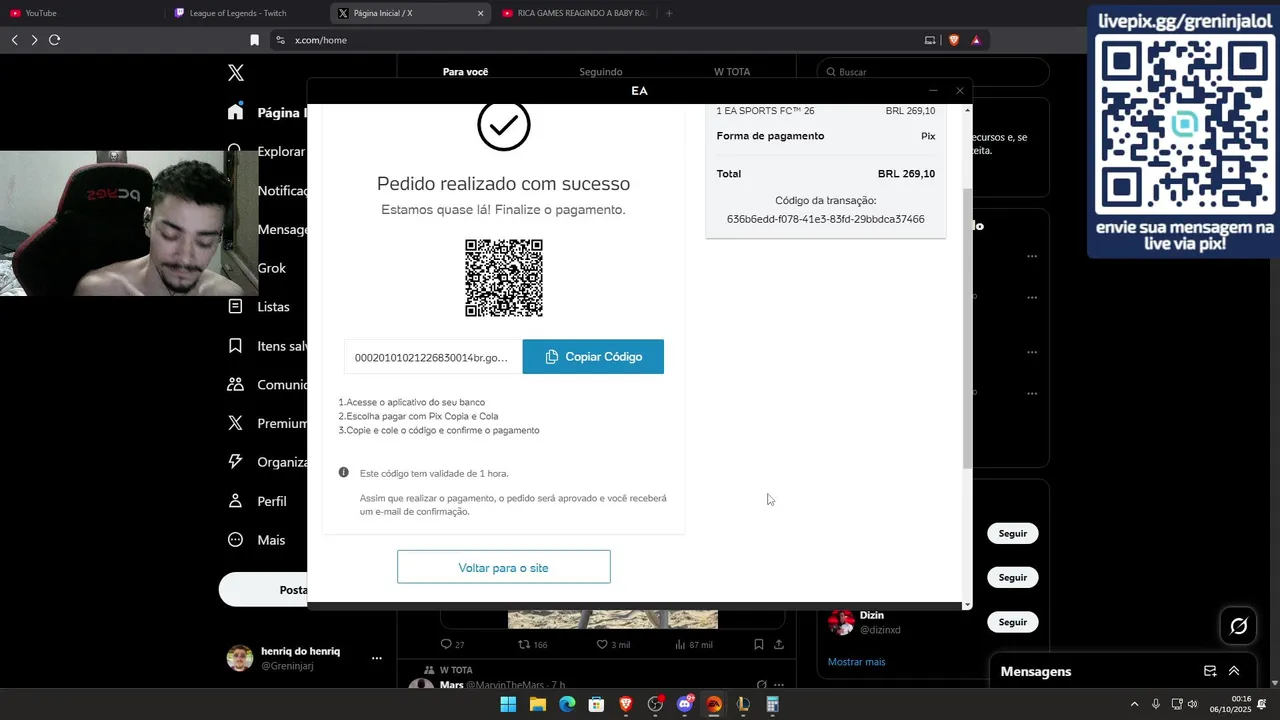Click Voltar para o site button
1280x720 pixels.
503,567
